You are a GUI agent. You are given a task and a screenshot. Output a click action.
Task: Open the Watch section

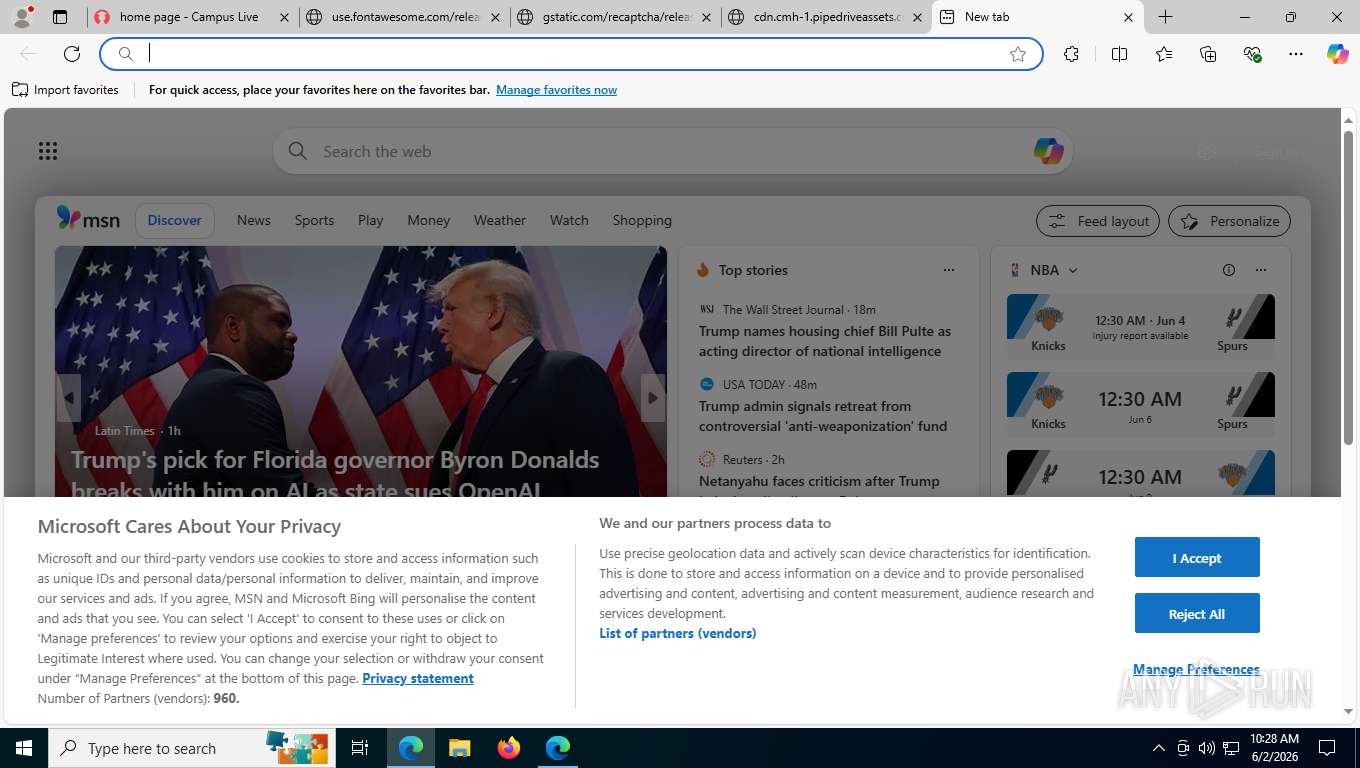click(569, 220)
